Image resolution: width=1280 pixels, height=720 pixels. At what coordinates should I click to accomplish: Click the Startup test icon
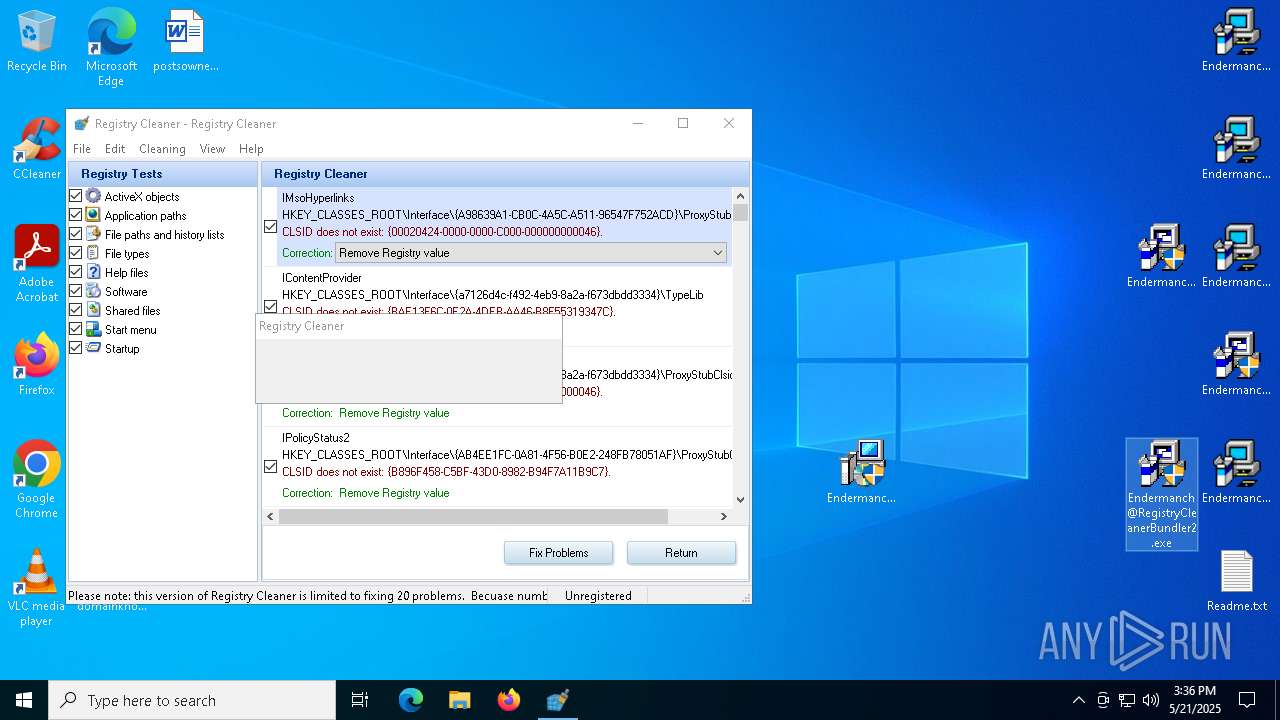coord(93,348)
